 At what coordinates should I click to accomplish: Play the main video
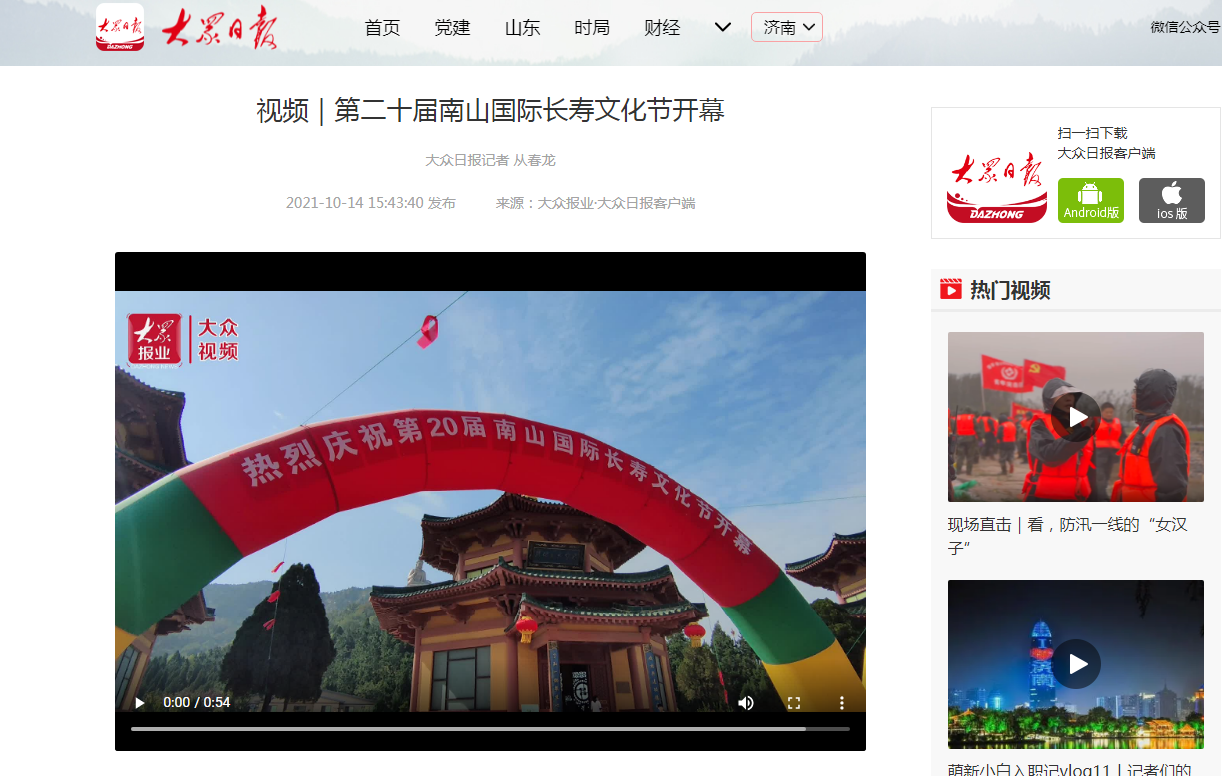(x=140, y=703)
